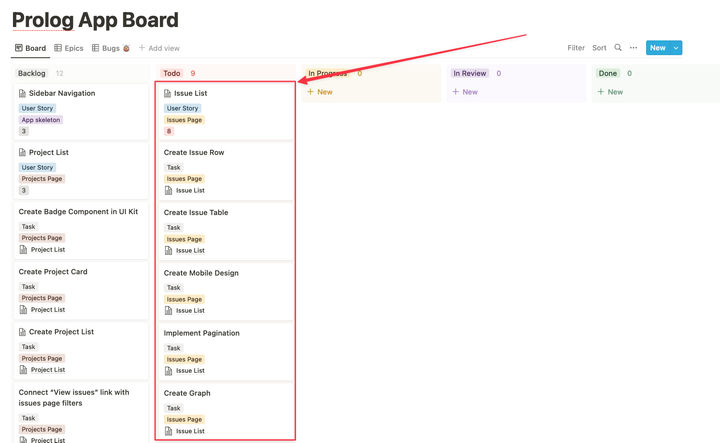
Task: Click linked page icon in Create Issue Row card
Action: (x=169, y=191)
